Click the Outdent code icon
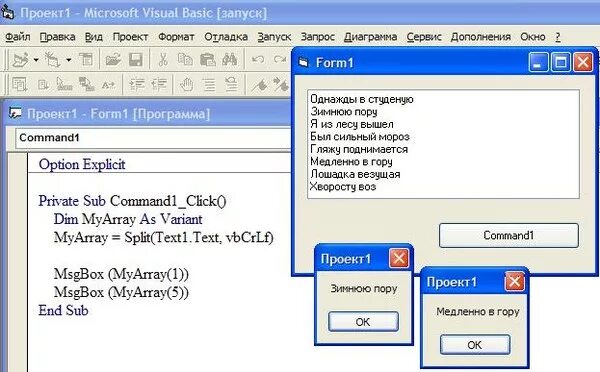600x372 pixels. [x=159, y=85]
